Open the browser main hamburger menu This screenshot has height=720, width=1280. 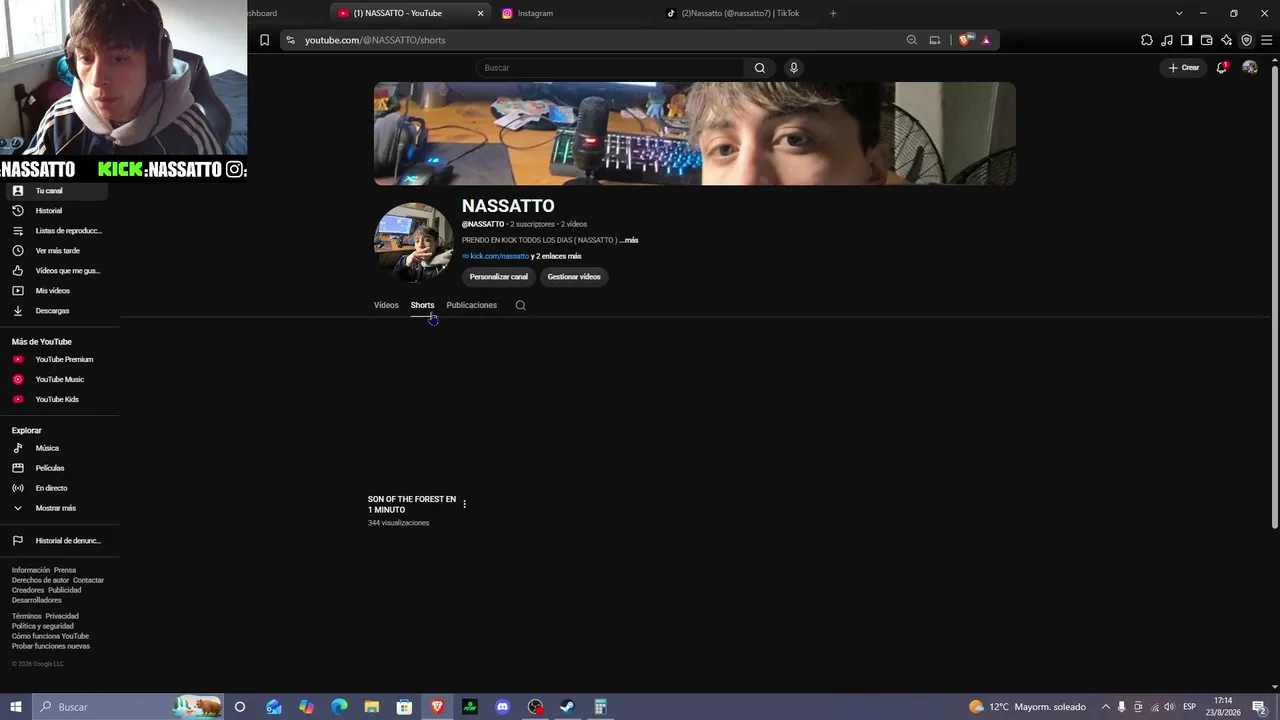[x=1266, y=40]
